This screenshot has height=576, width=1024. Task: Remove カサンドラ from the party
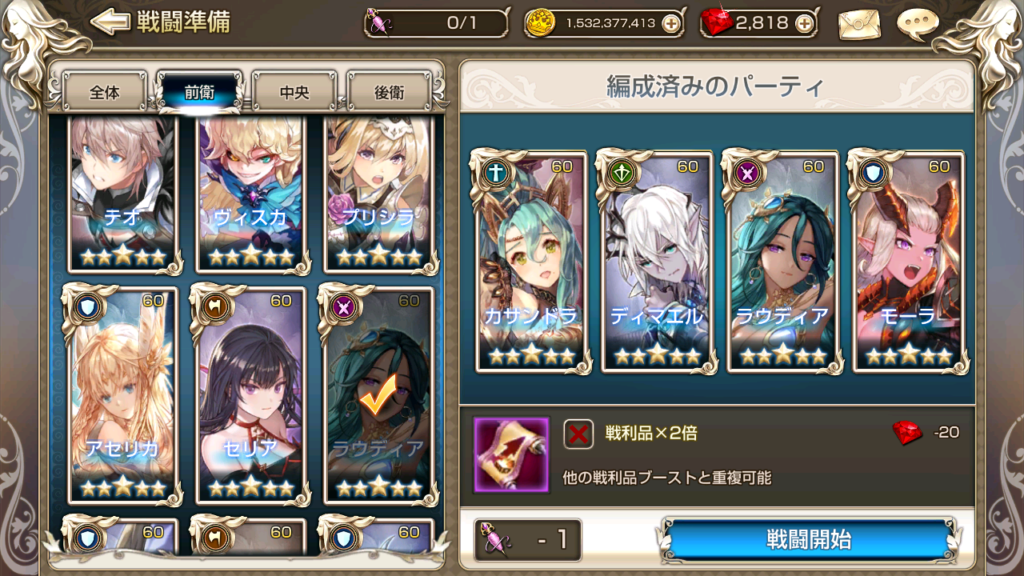530,261
